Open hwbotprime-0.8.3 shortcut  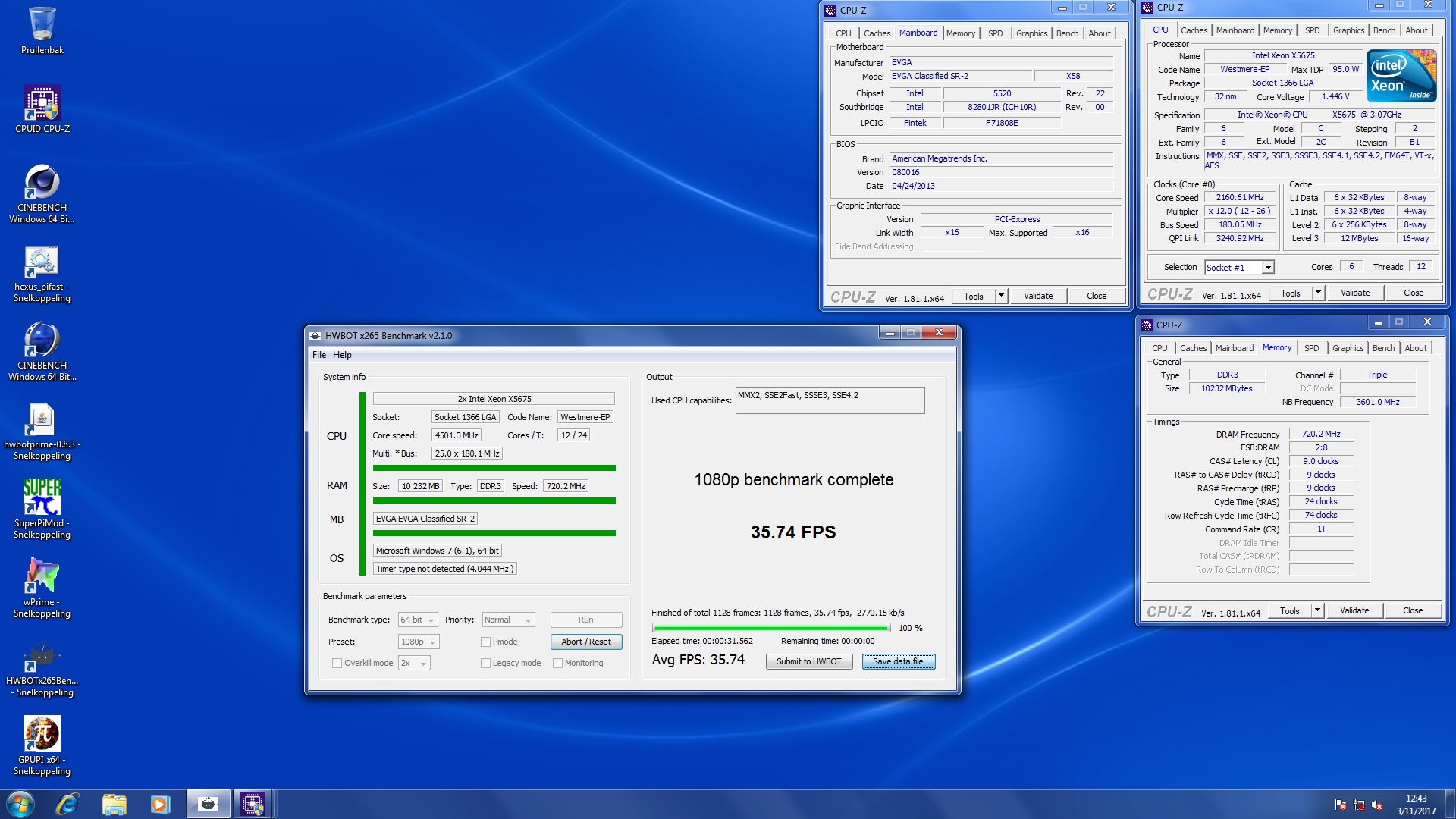[42, 431]
